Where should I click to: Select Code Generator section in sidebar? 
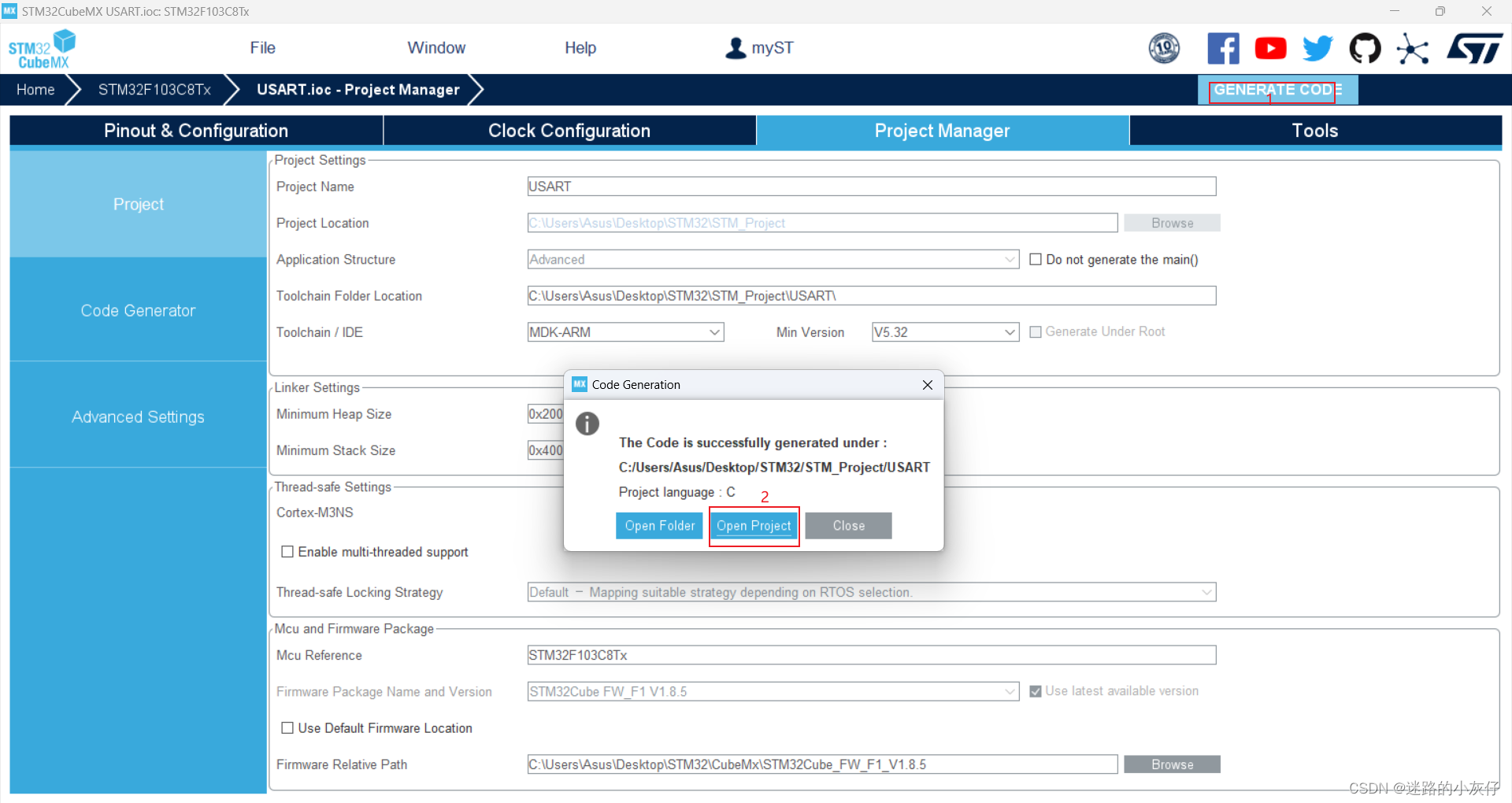[x=139, y=310]
